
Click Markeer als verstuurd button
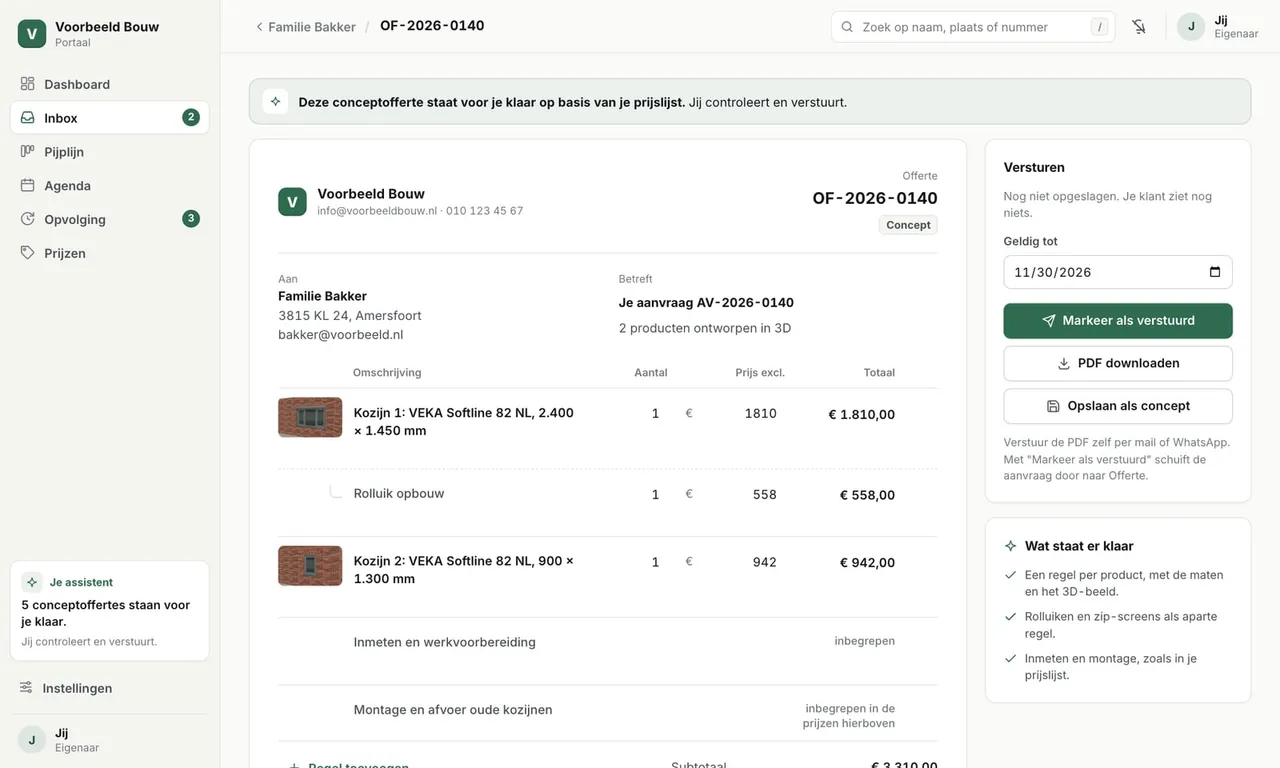click(1118, 321)
